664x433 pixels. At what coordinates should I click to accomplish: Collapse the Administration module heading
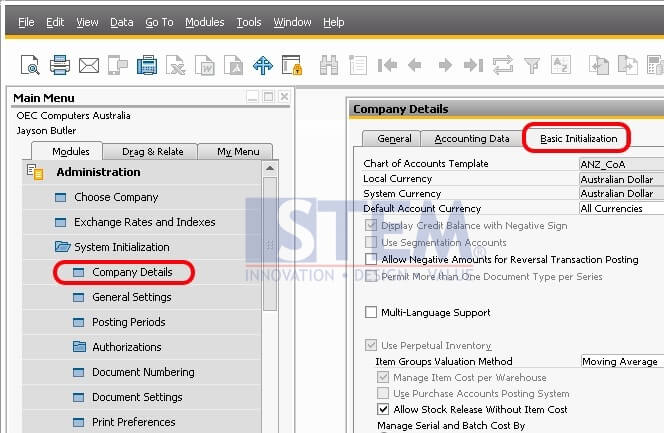click(x=98, y=172)
